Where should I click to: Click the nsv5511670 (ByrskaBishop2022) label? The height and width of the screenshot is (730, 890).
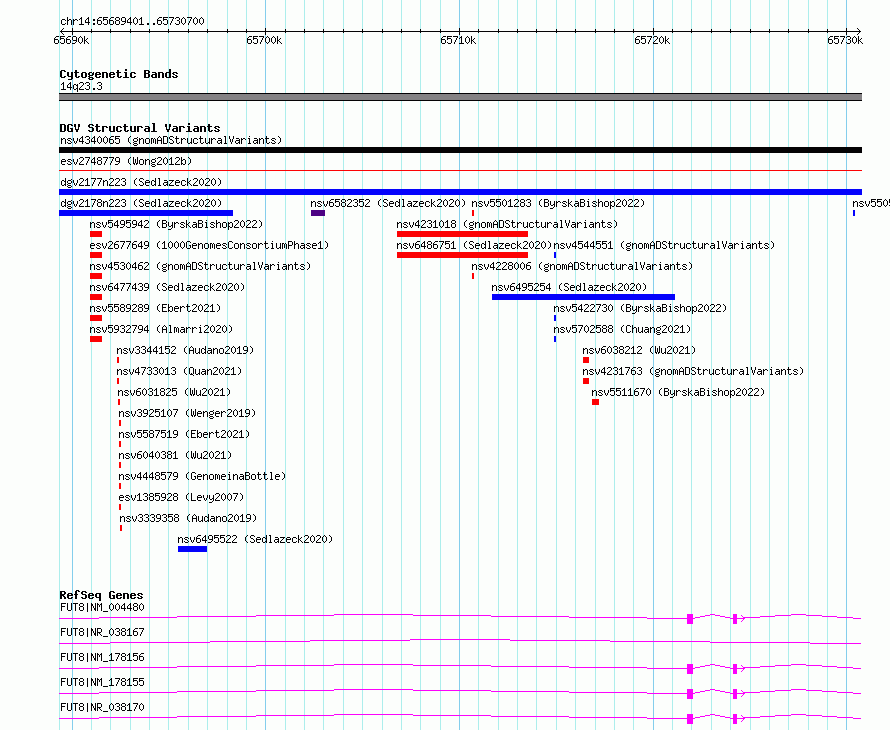[x=678, y=392]
